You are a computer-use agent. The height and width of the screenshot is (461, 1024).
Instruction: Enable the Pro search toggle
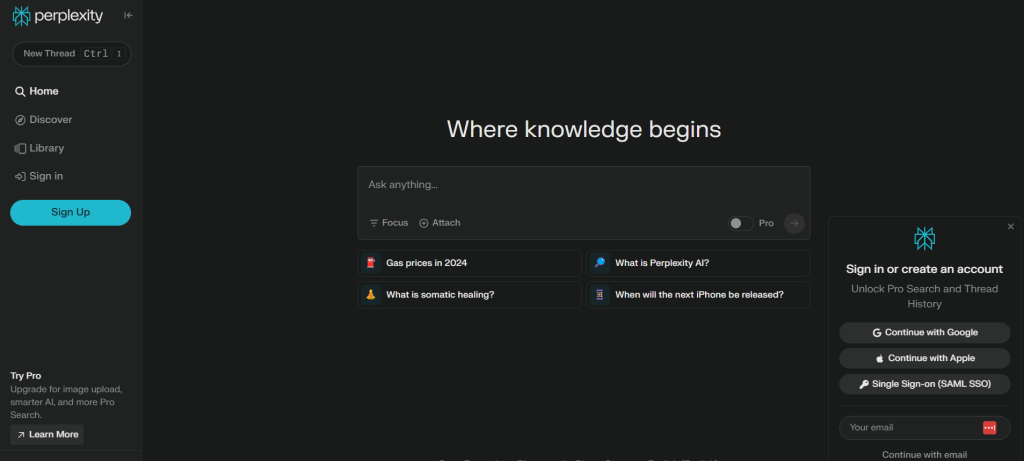point(740,223)
